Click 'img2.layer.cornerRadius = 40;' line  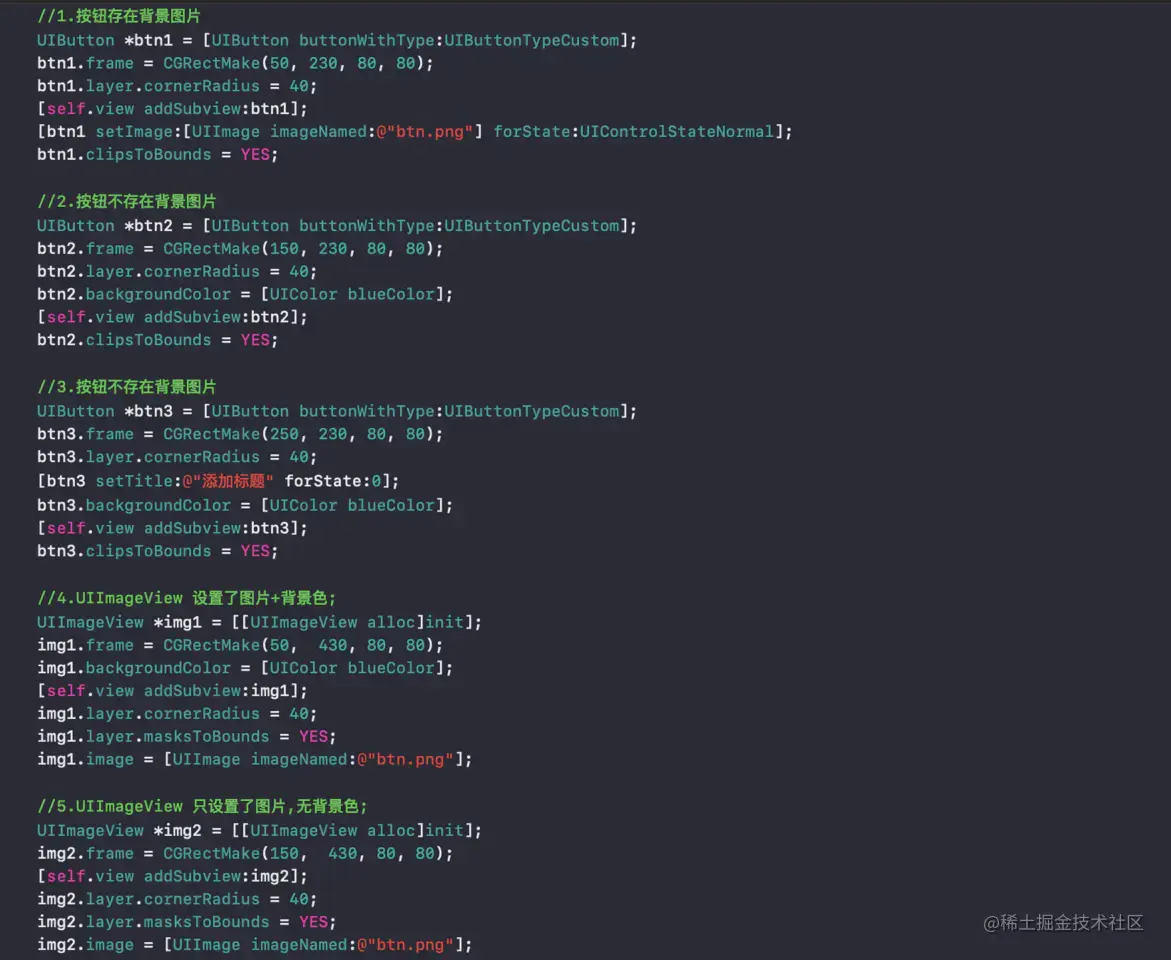(x=177, y=899)
